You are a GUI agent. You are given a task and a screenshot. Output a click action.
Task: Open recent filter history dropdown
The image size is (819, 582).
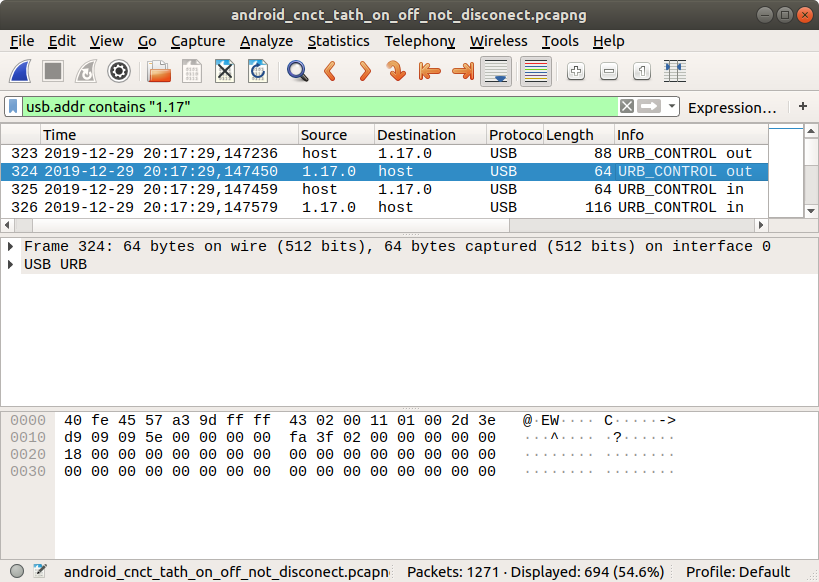point(672,107)
